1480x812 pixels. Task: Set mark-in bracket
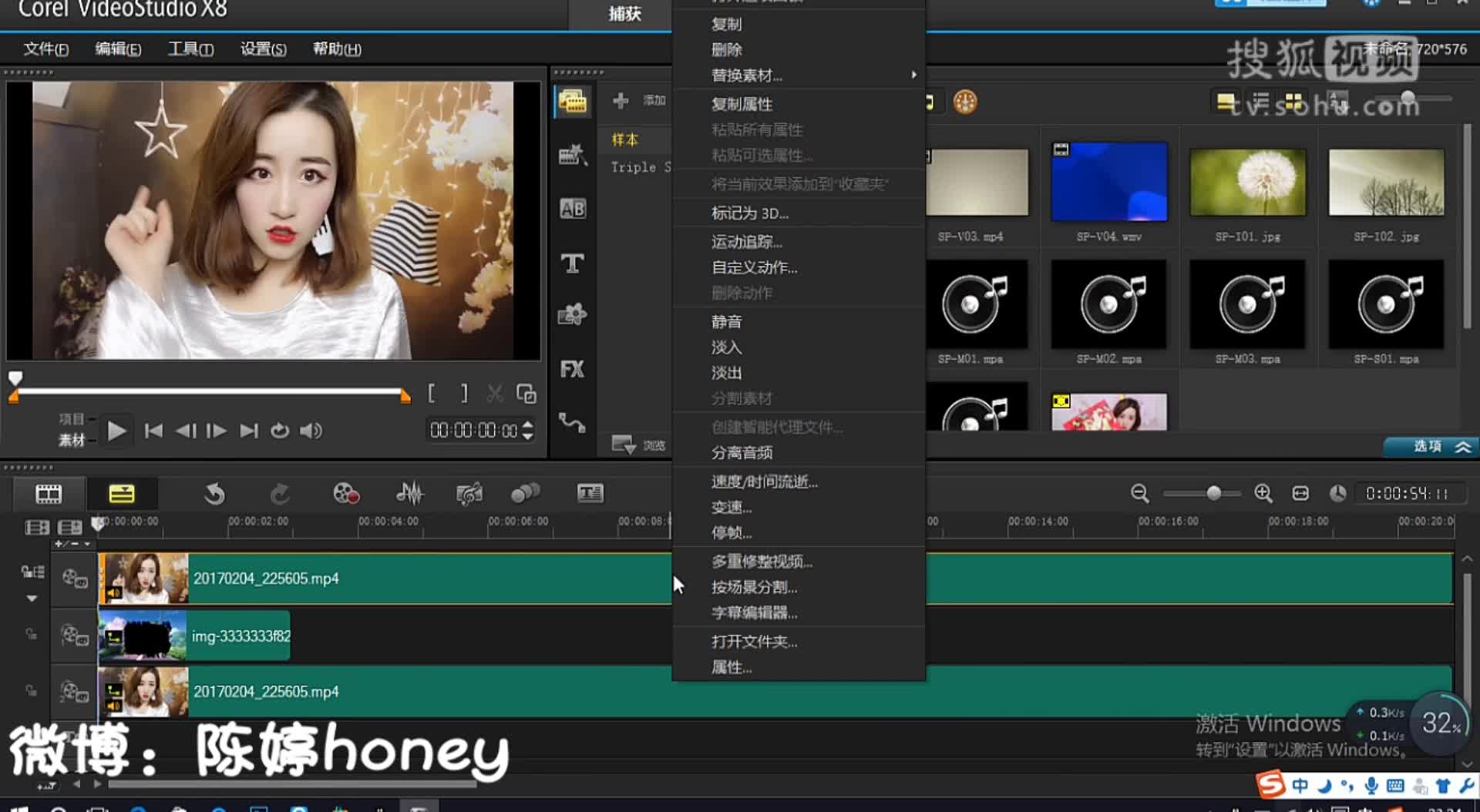coord(432,394)
